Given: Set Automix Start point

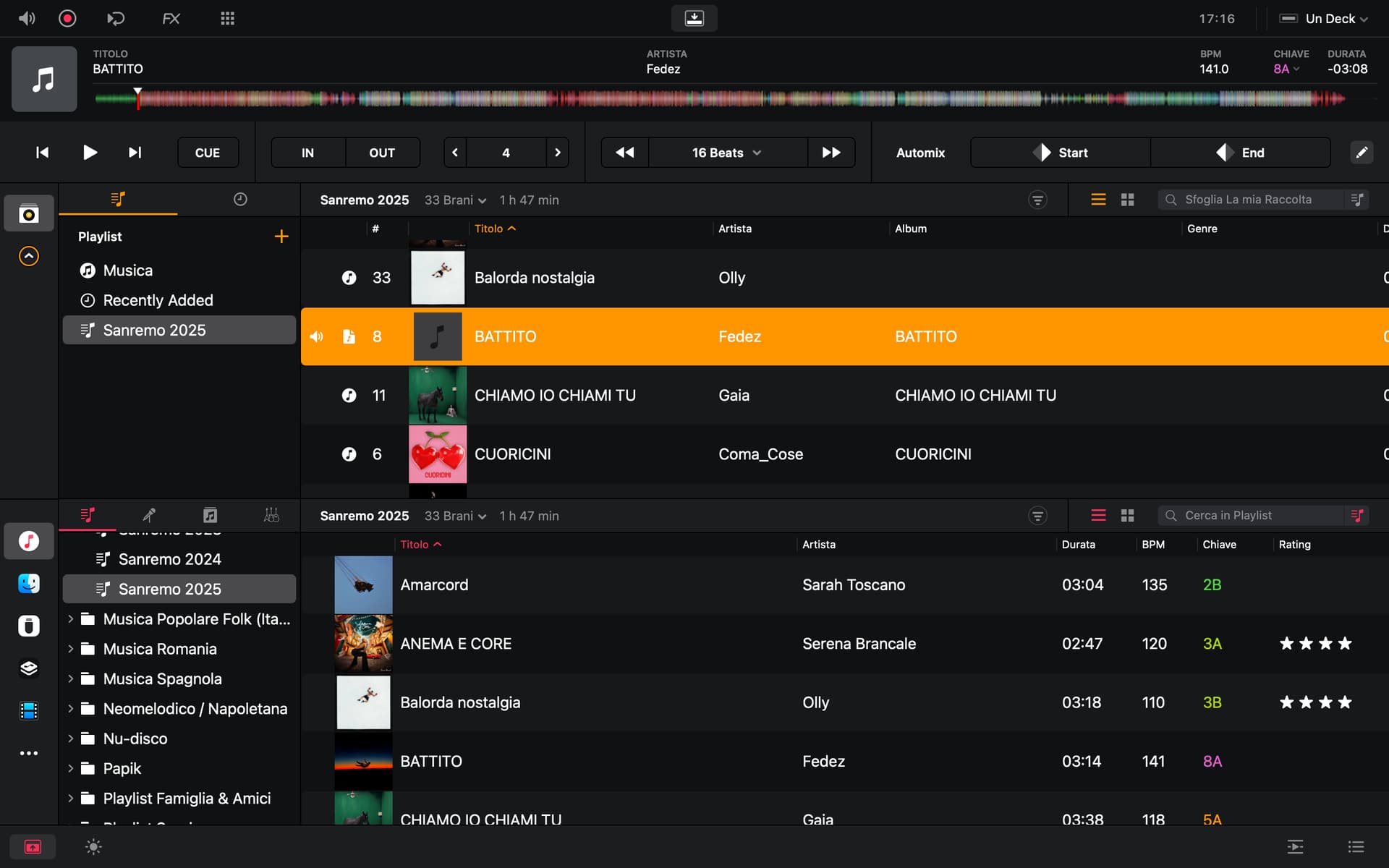Looking at the screenshot, I should tap(1061, 153).
